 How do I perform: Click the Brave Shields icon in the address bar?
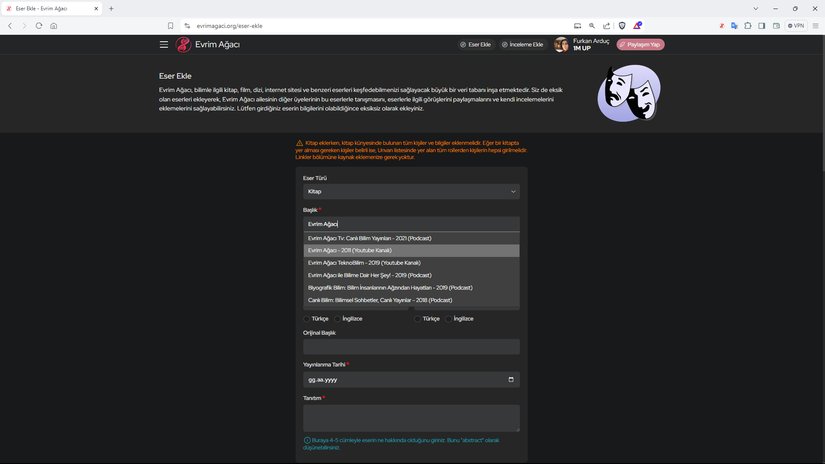pos(621,25)
